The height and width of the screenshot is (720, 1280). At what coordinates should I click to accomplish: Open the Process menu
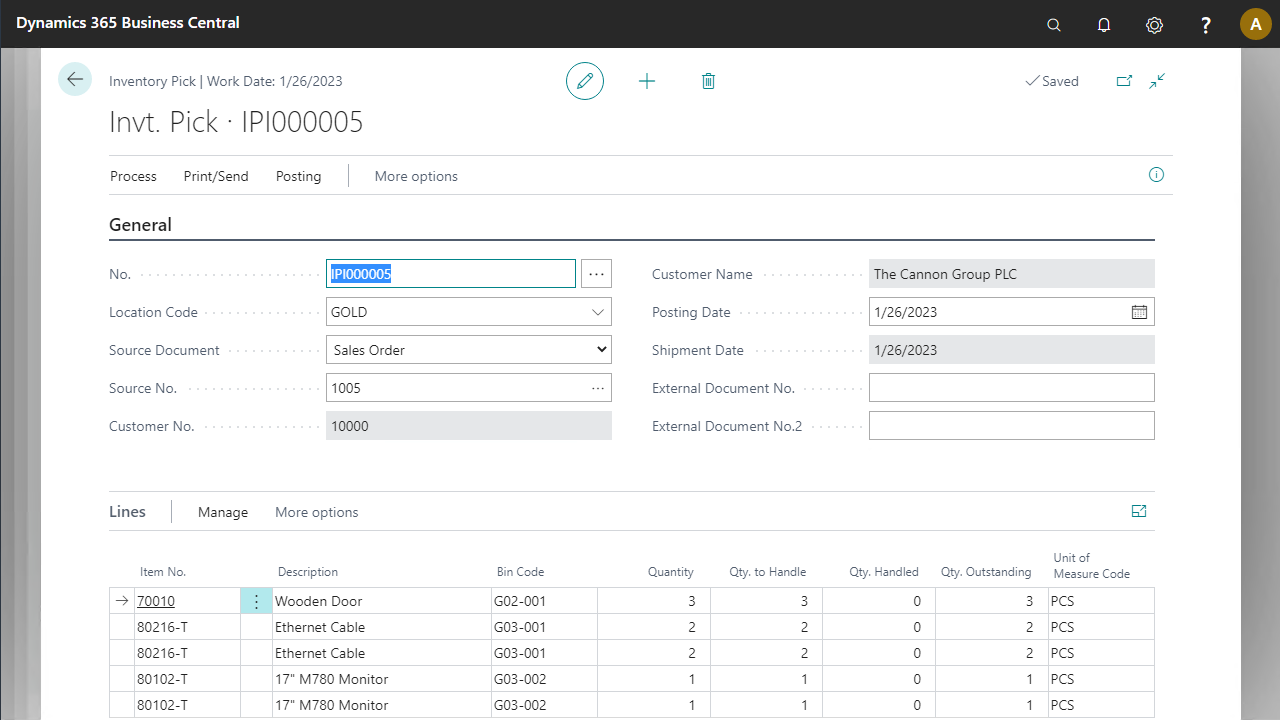tap(133, 176)
